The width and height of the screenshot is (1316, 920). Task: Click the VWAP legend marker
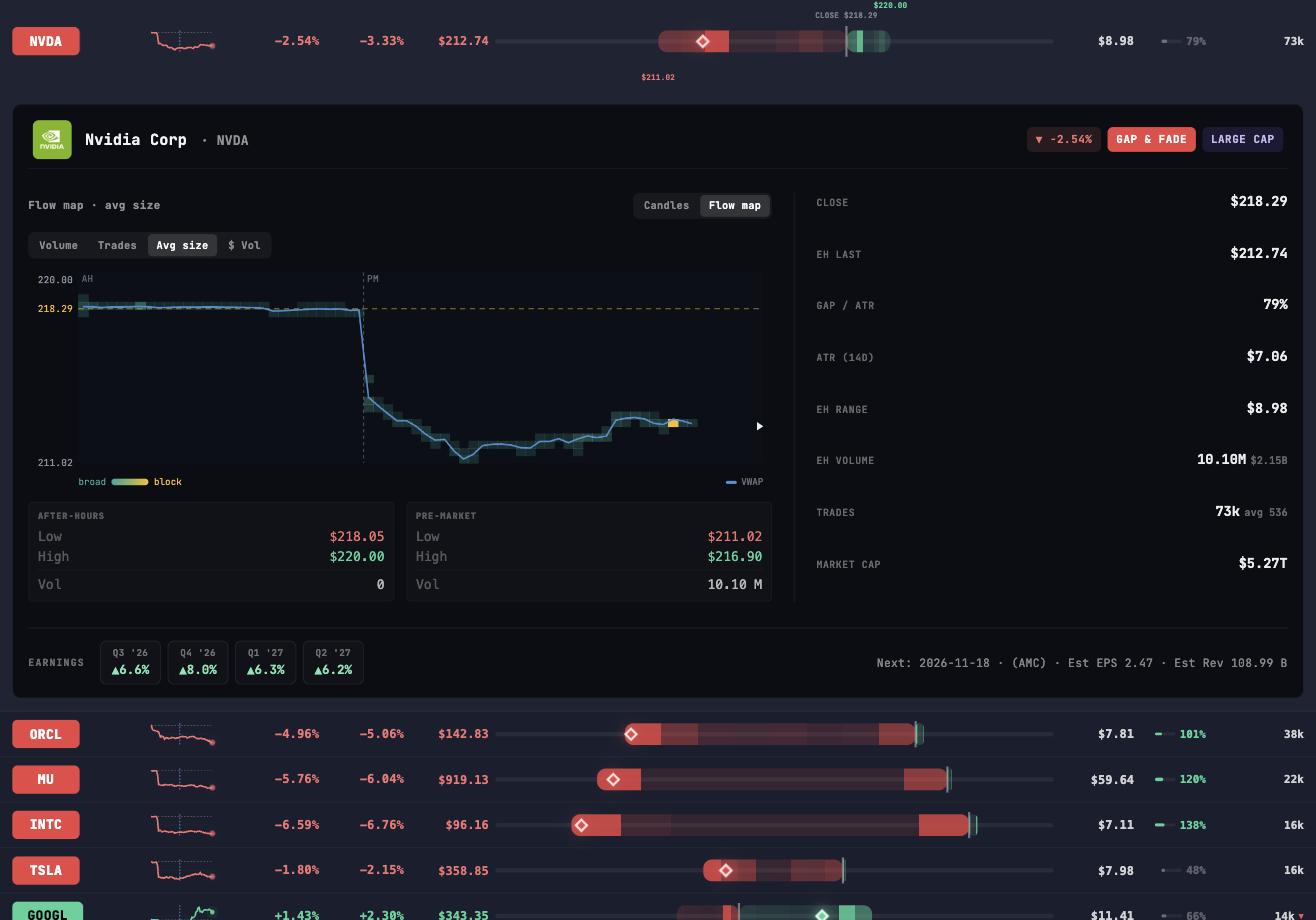[731, 482]
